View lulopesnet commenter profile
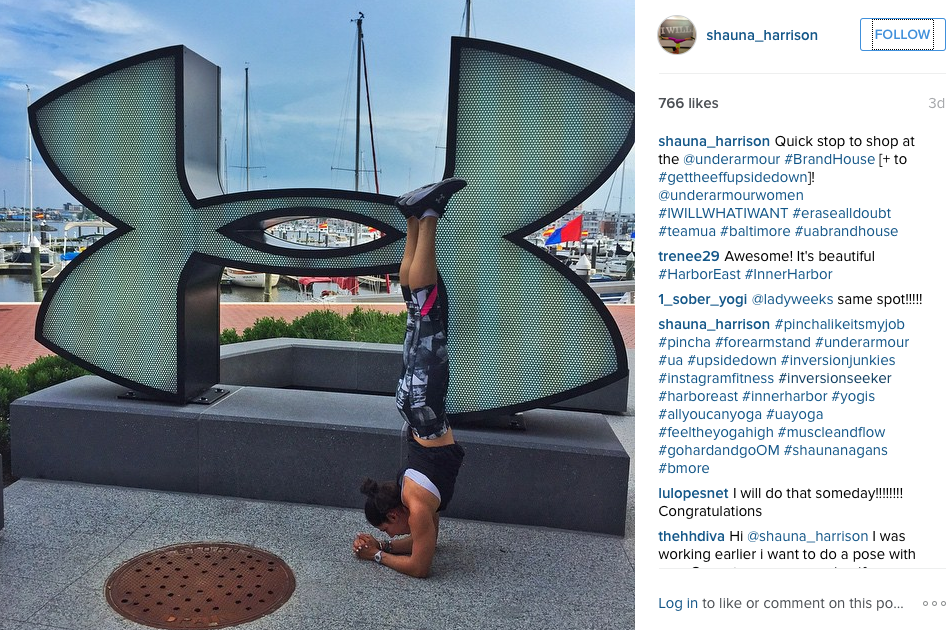 693,493
